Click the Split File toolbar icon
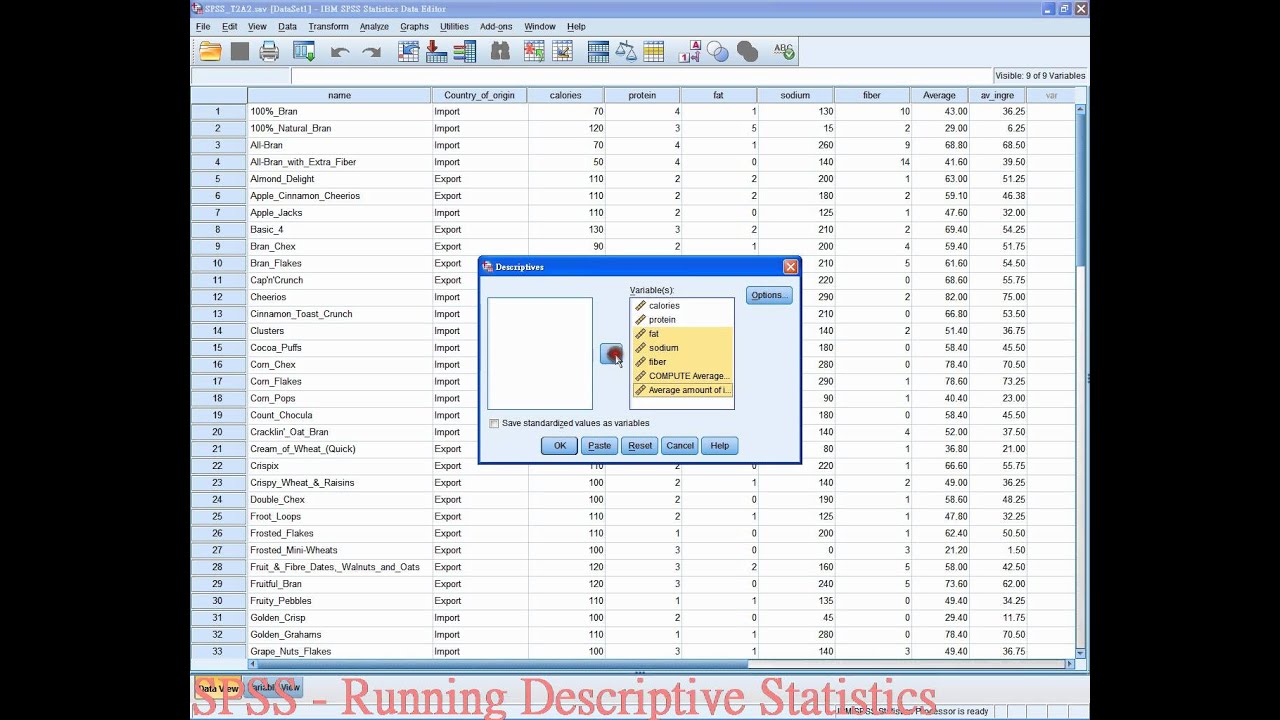Screen dimensions: 1280x720 pyautogui.click(x=598, y=52)
